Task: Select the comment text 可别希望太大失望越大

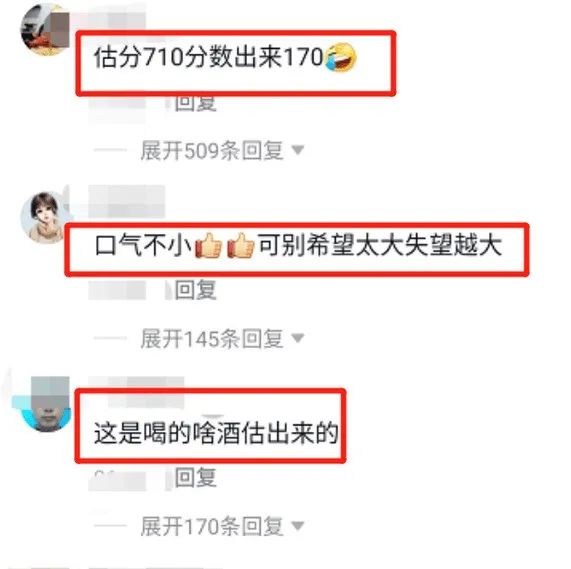Action: pyautogui.click(x=380, y=245)
